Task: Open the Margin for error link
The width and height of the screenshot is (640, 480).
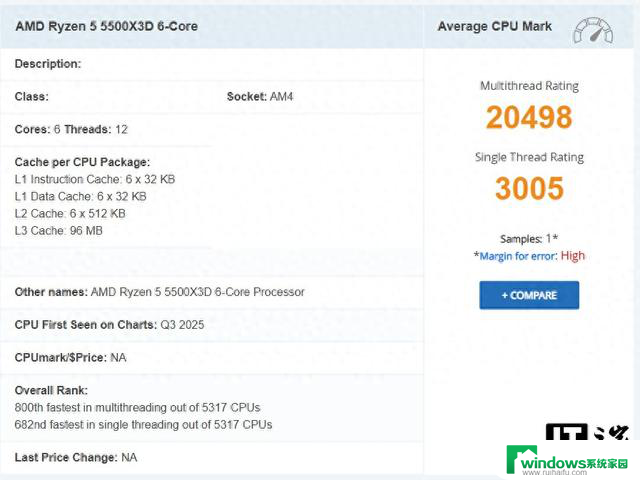Action: point(518,256)
